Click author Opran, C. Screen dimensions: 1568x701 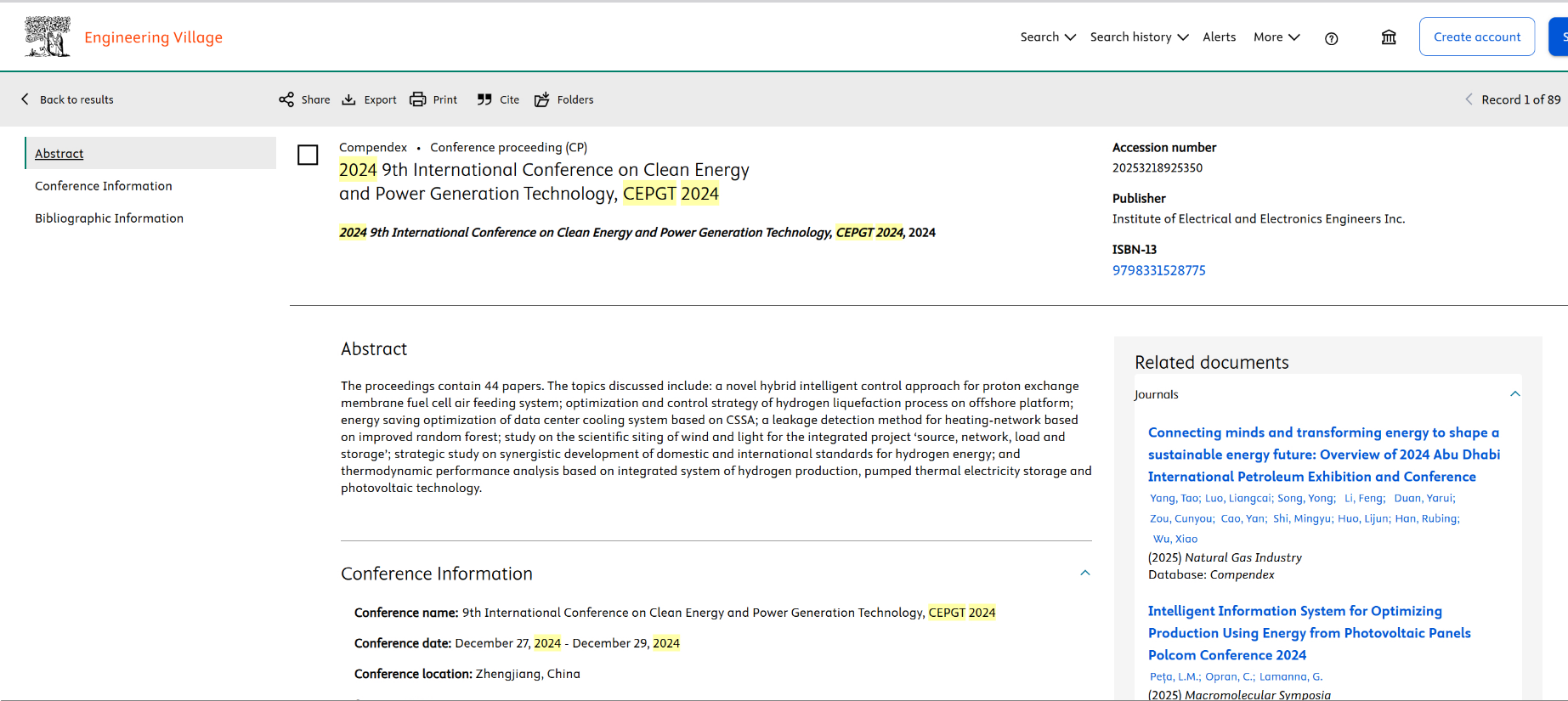[x=1230, y=676]
